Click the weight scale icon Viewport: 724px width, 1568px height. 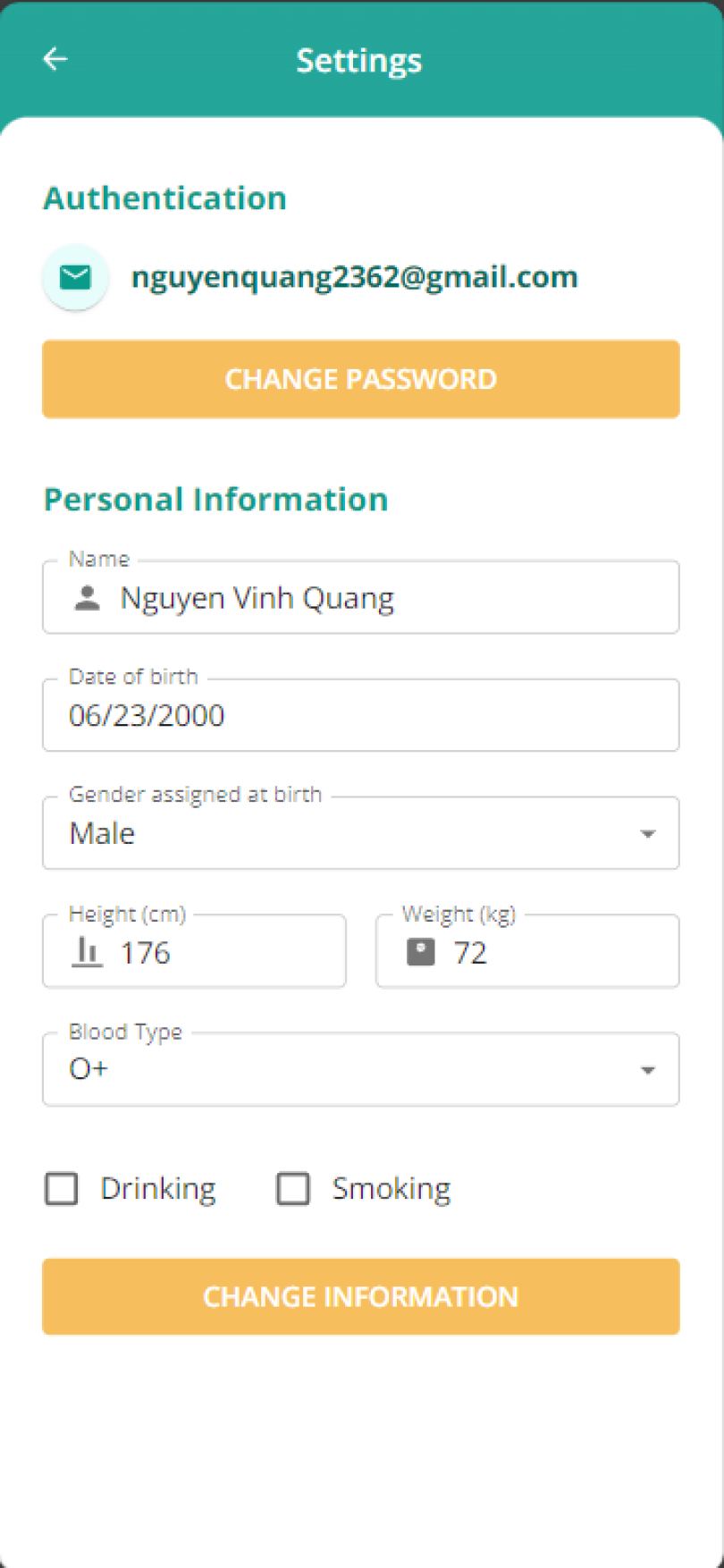[421, 952]
